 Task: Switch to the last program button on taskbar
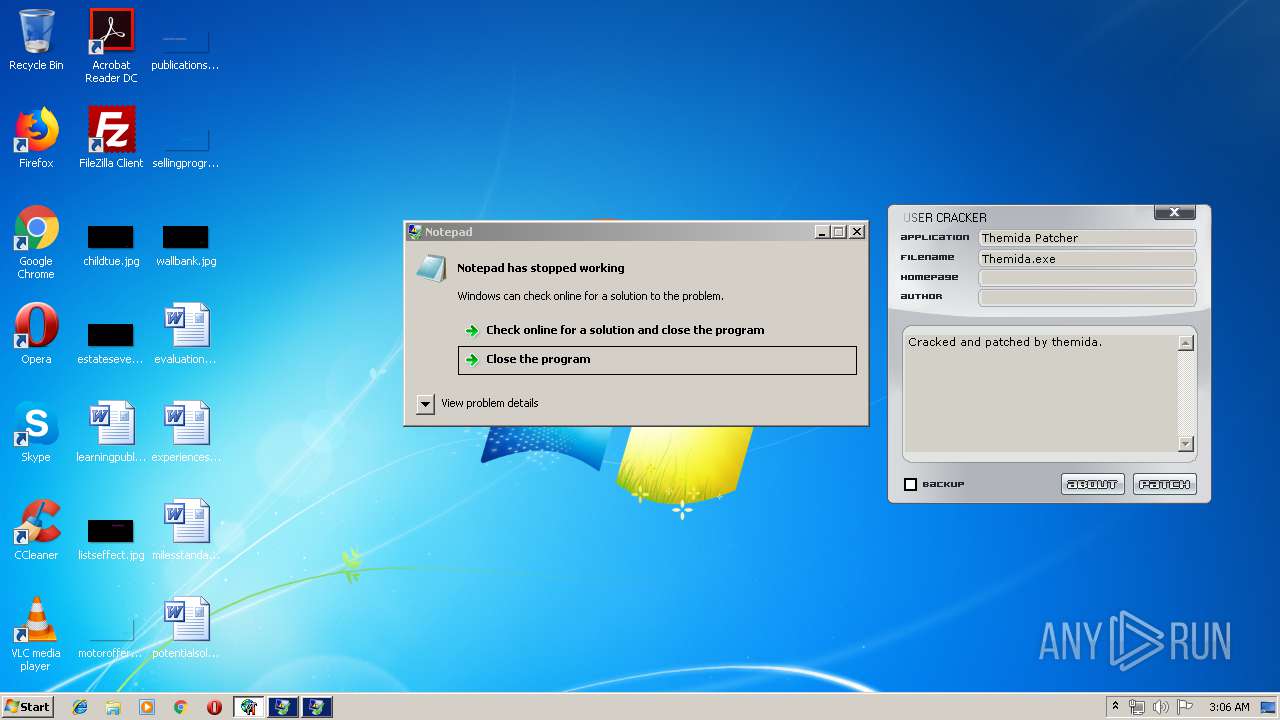[317, 707]
